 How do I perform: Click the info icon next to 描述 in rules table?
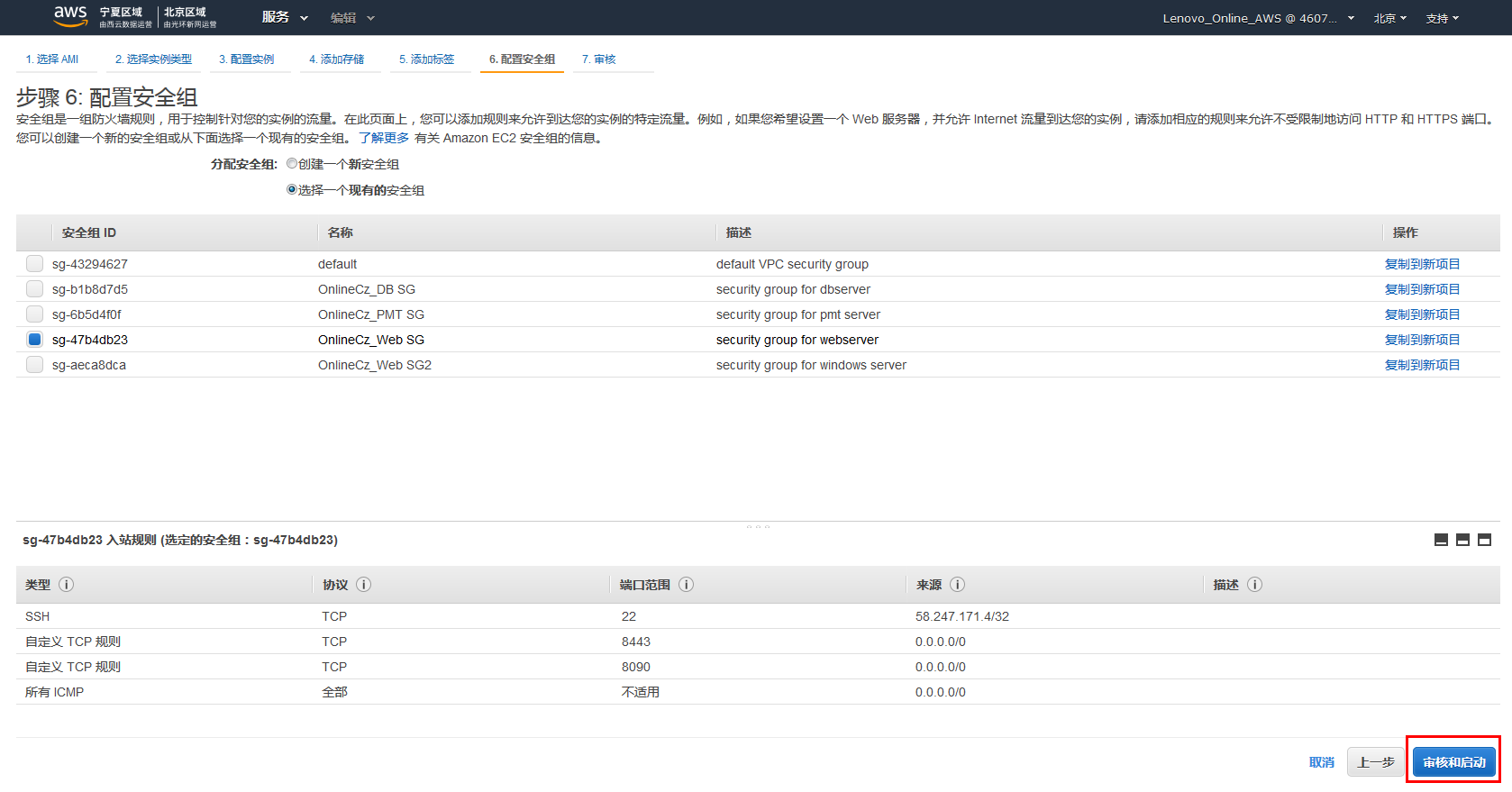1254,585
